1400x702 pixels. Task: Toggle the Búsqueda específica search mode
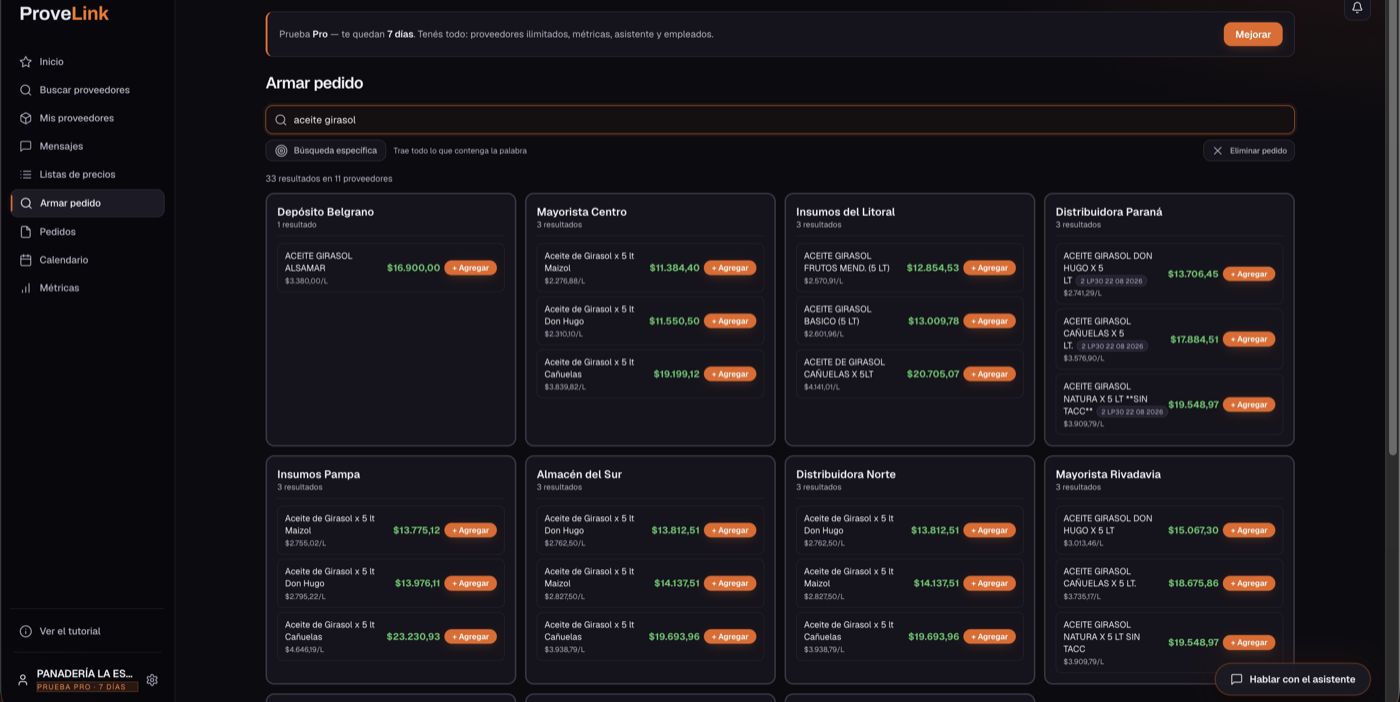click(326, 151)
